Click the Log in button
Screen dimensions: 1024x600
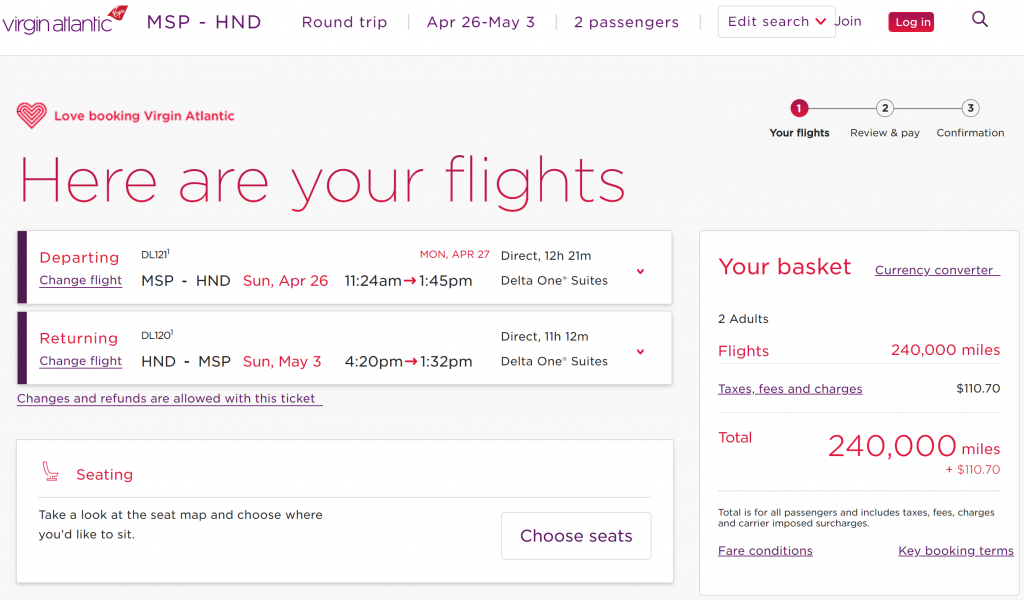(911, 20)
